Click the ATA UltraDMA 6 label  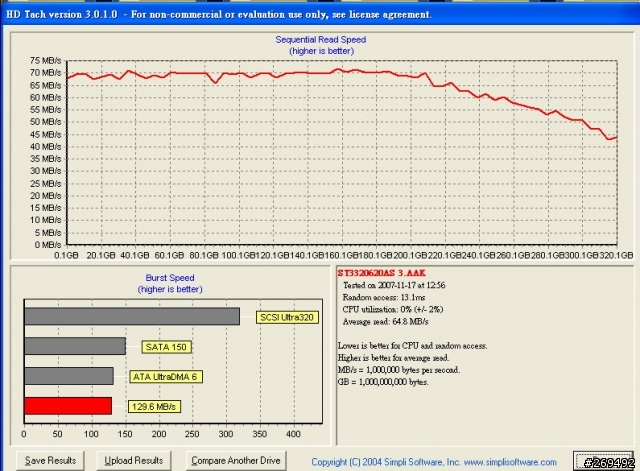click(165, 377)
